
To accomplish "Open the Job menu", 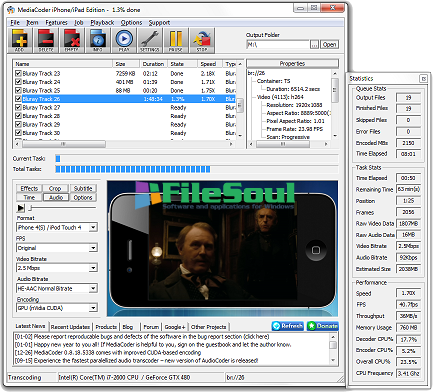I will pyautogui.click(x=79, y=23).
